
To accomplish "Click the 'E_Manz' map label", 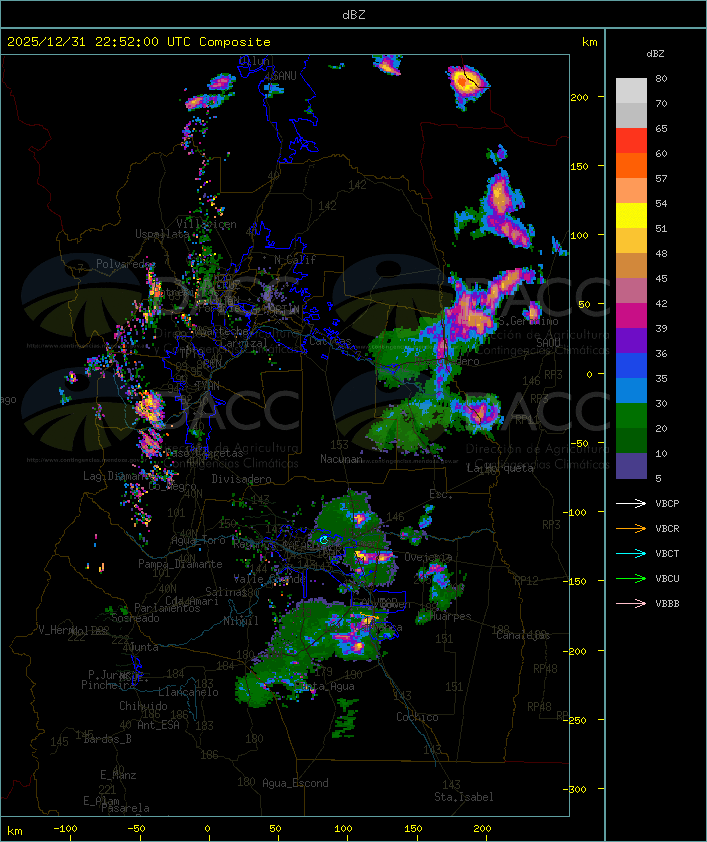I will pos(118,775).
